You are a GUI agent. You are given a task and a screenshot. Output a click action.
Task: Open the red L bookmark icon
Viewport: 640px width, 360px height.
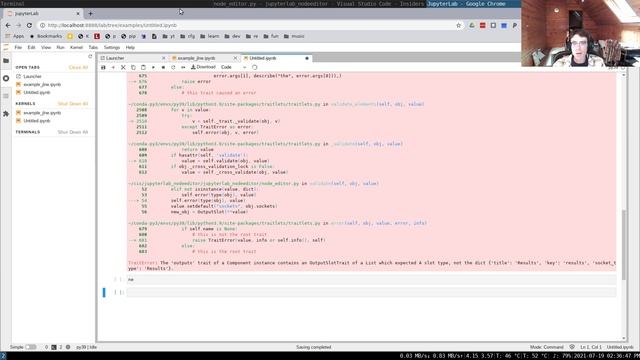(x=97, y=36)
